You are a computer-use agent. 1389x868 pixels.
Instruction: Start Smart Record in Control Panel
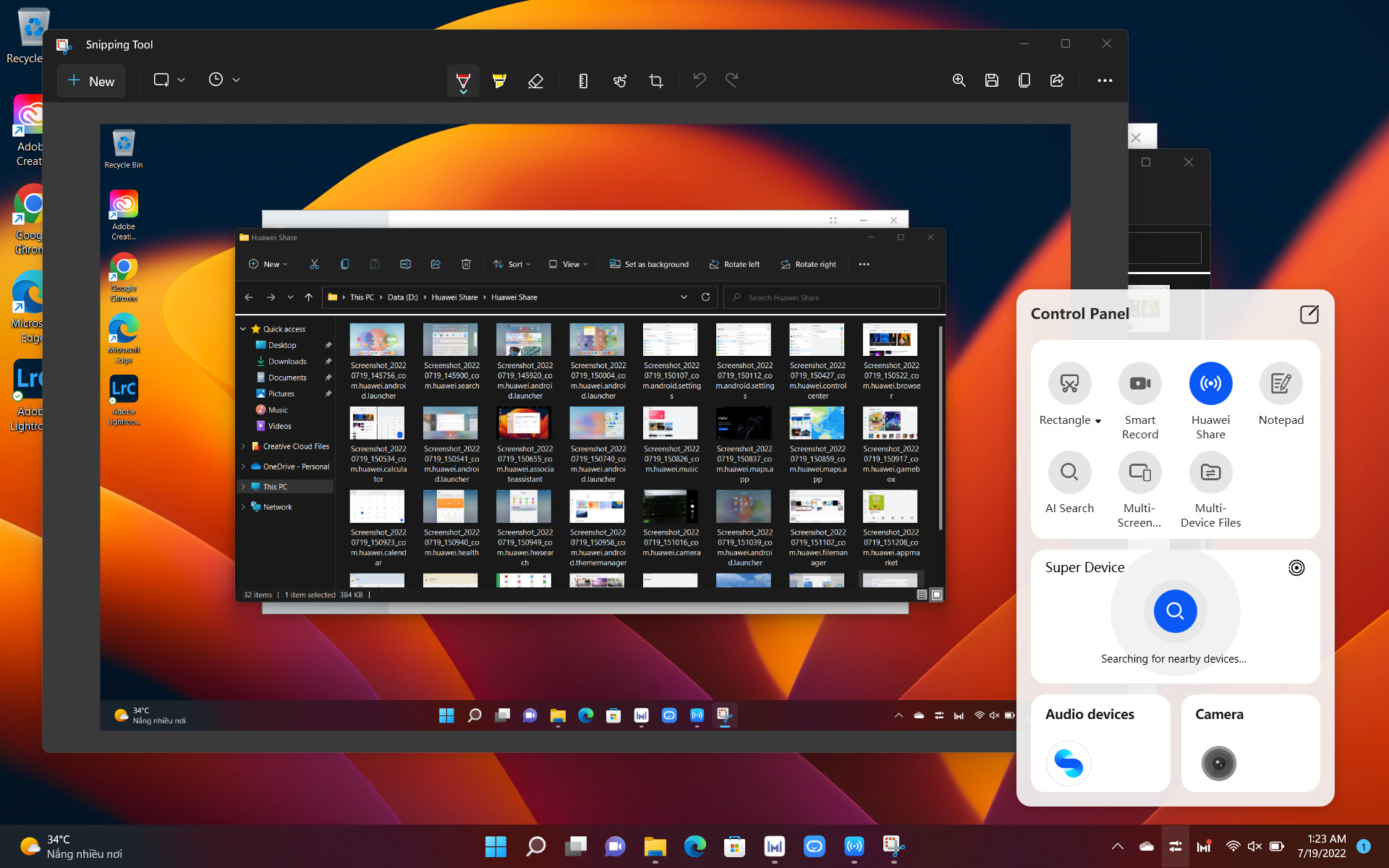(1140, 383)
